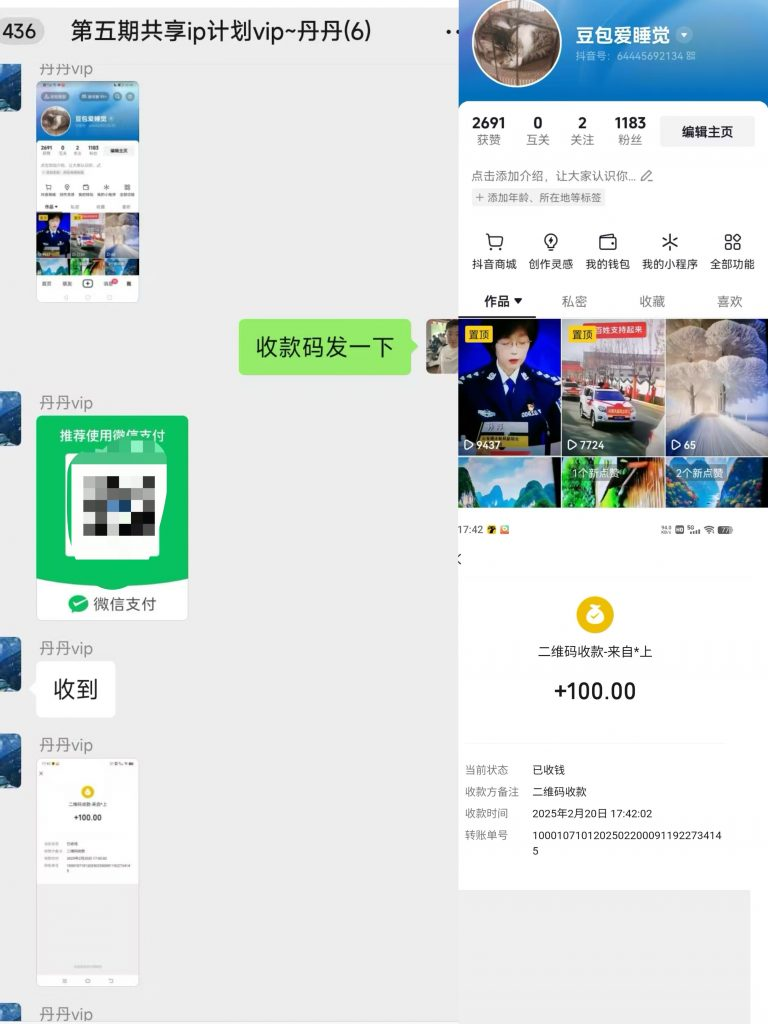Open video thumbnail labeled 1个新点赞
Image resolution: width=768 pixels, height=1024 pixels.
[x=613, y=483]
